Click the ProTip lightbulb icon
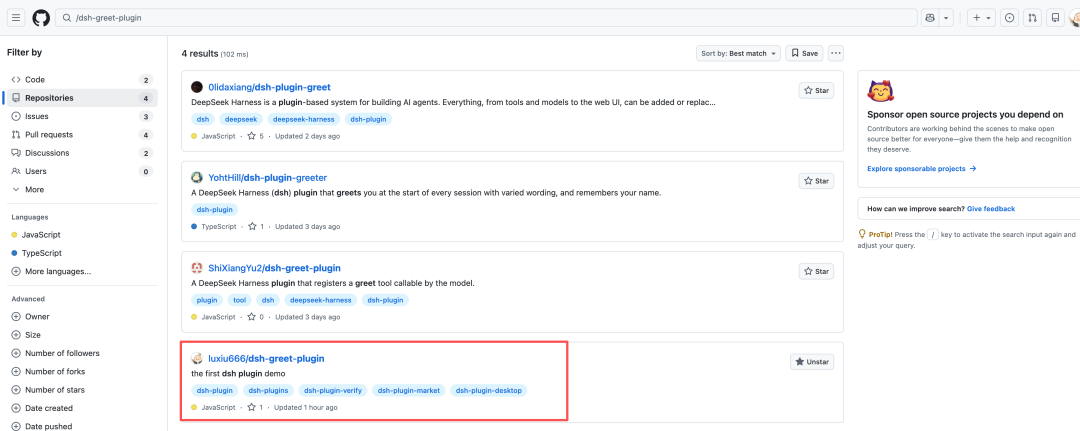 pyautogui.click(x=862, y=234)
